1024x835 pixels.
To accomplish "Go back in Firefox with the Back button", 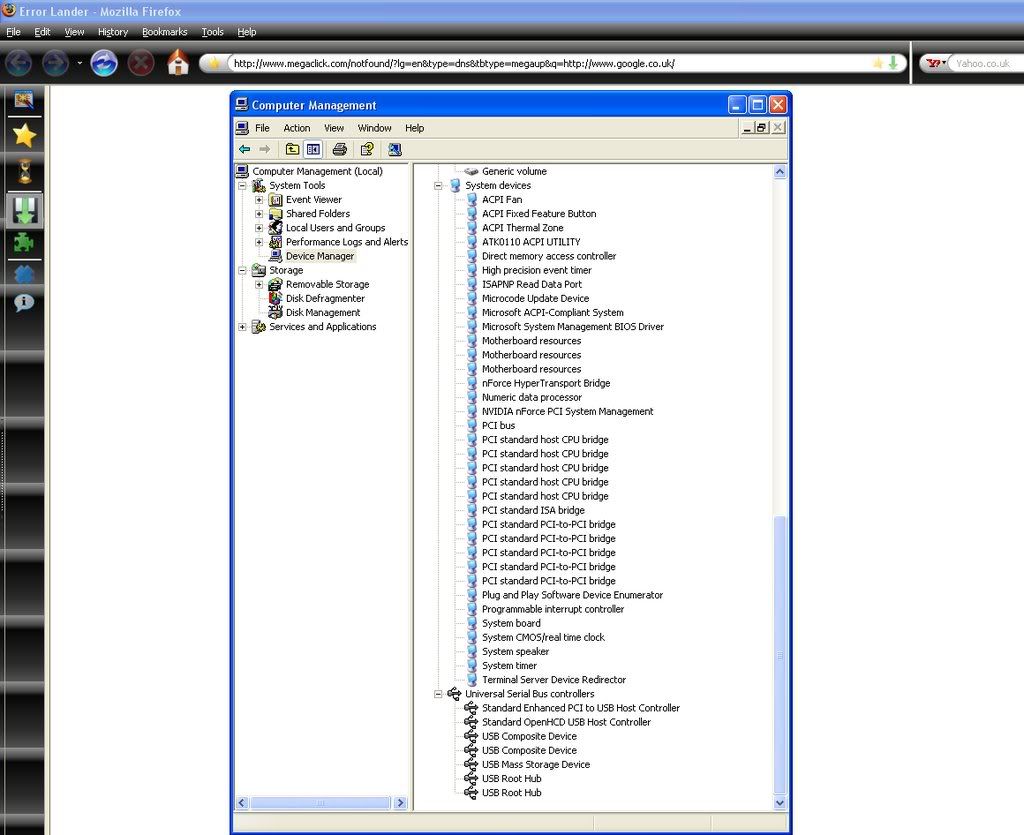I will pos(18,63).
